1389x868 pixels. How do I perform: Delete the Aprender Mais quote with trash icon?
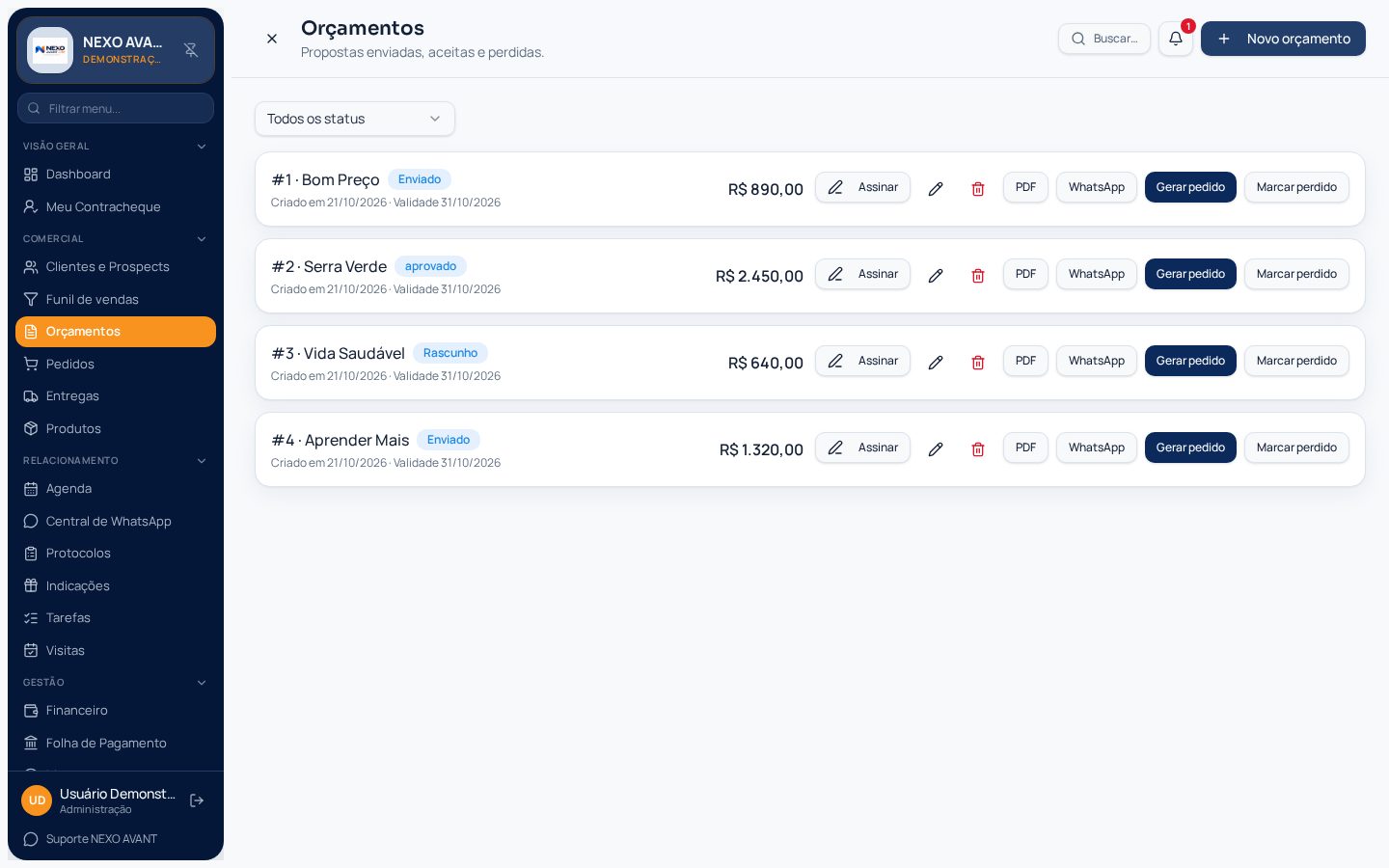tap(978, 449)
